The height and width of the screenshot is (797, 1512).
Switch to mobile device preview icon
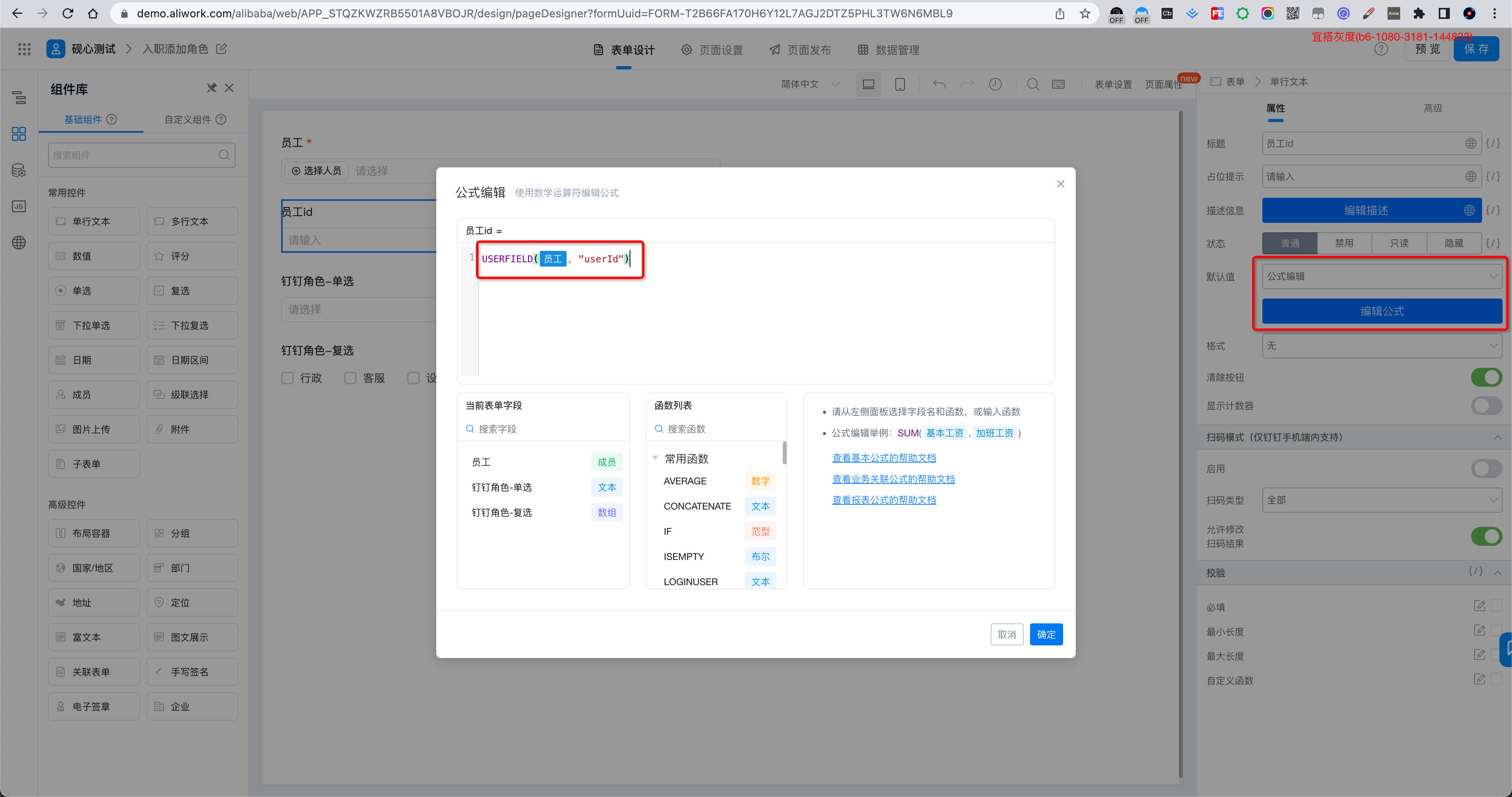[x=899, y=85]
